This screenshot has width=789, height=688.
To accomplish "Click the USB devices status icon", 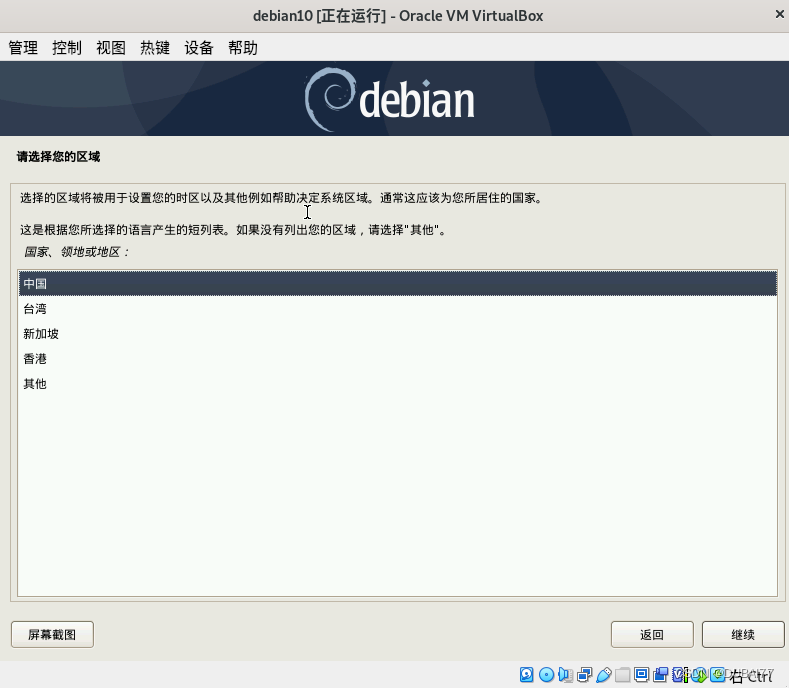I will pyautogui.click(x=603, y=674).
